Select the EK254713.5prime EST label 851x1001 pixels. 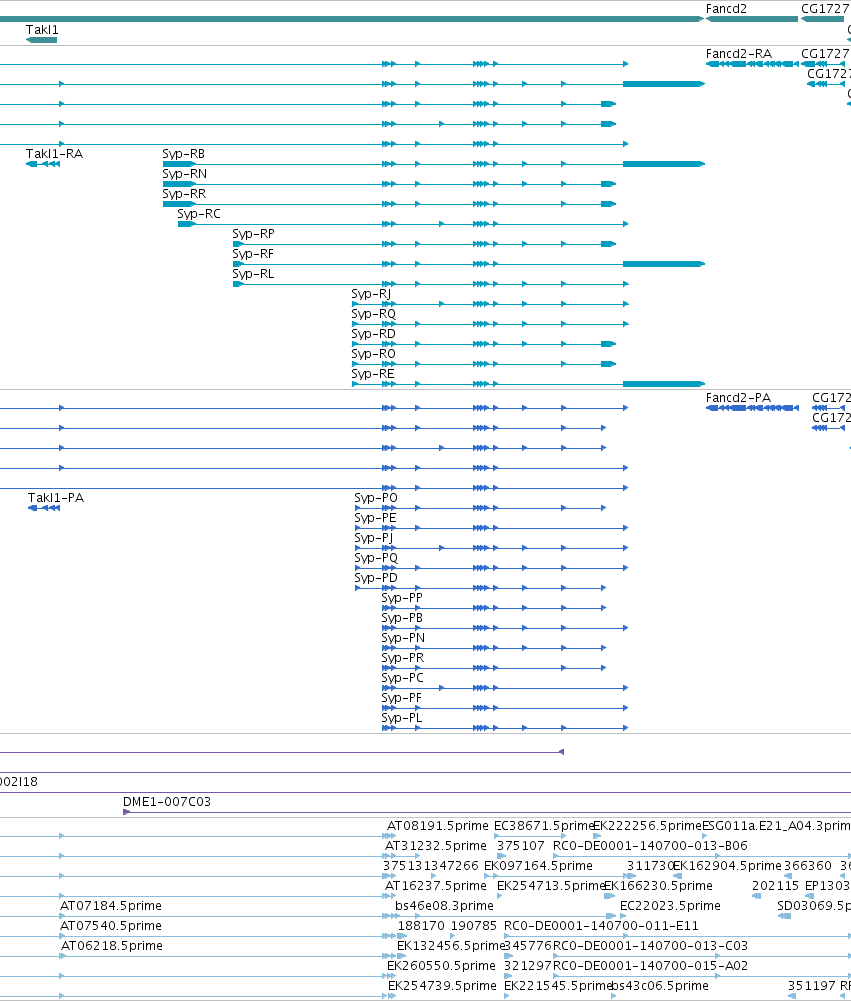[550, 886]
